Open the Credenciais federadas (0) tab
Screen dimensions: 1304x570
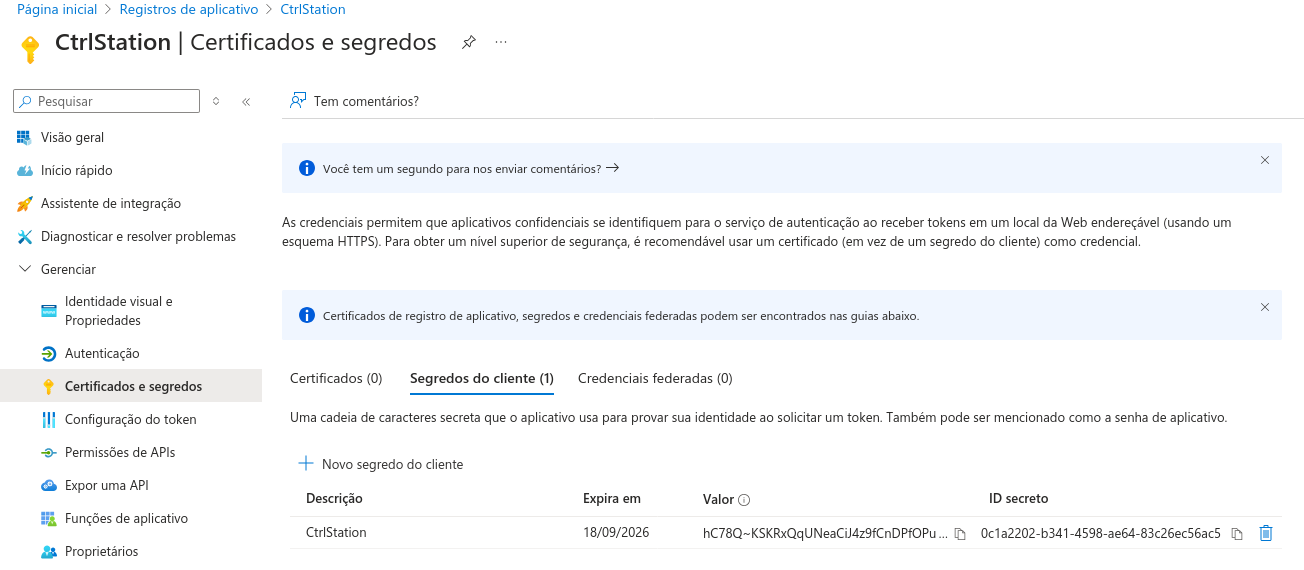pyautogui.click(x=655, y=379)
